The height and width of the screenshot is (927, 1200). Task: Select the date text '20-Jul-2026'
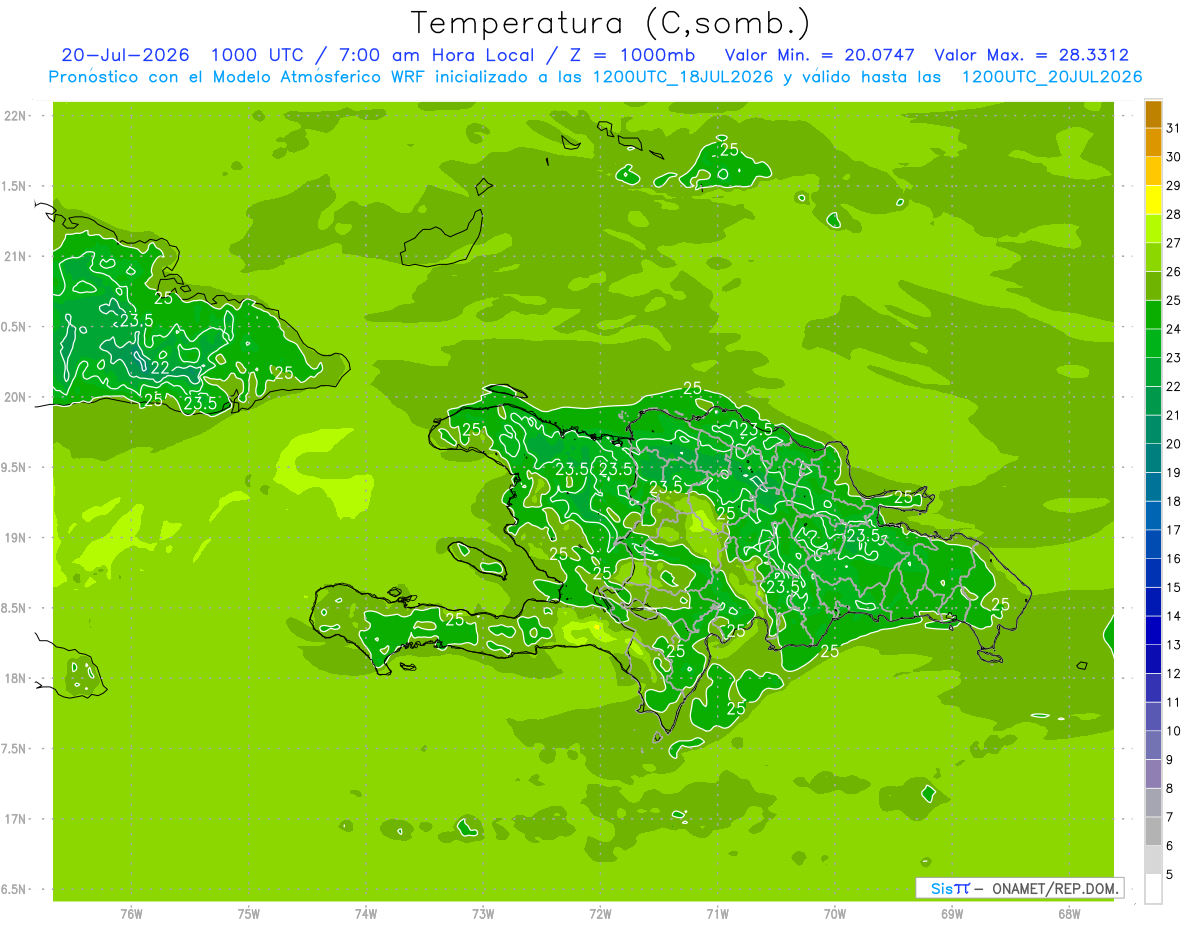[125, 55]
